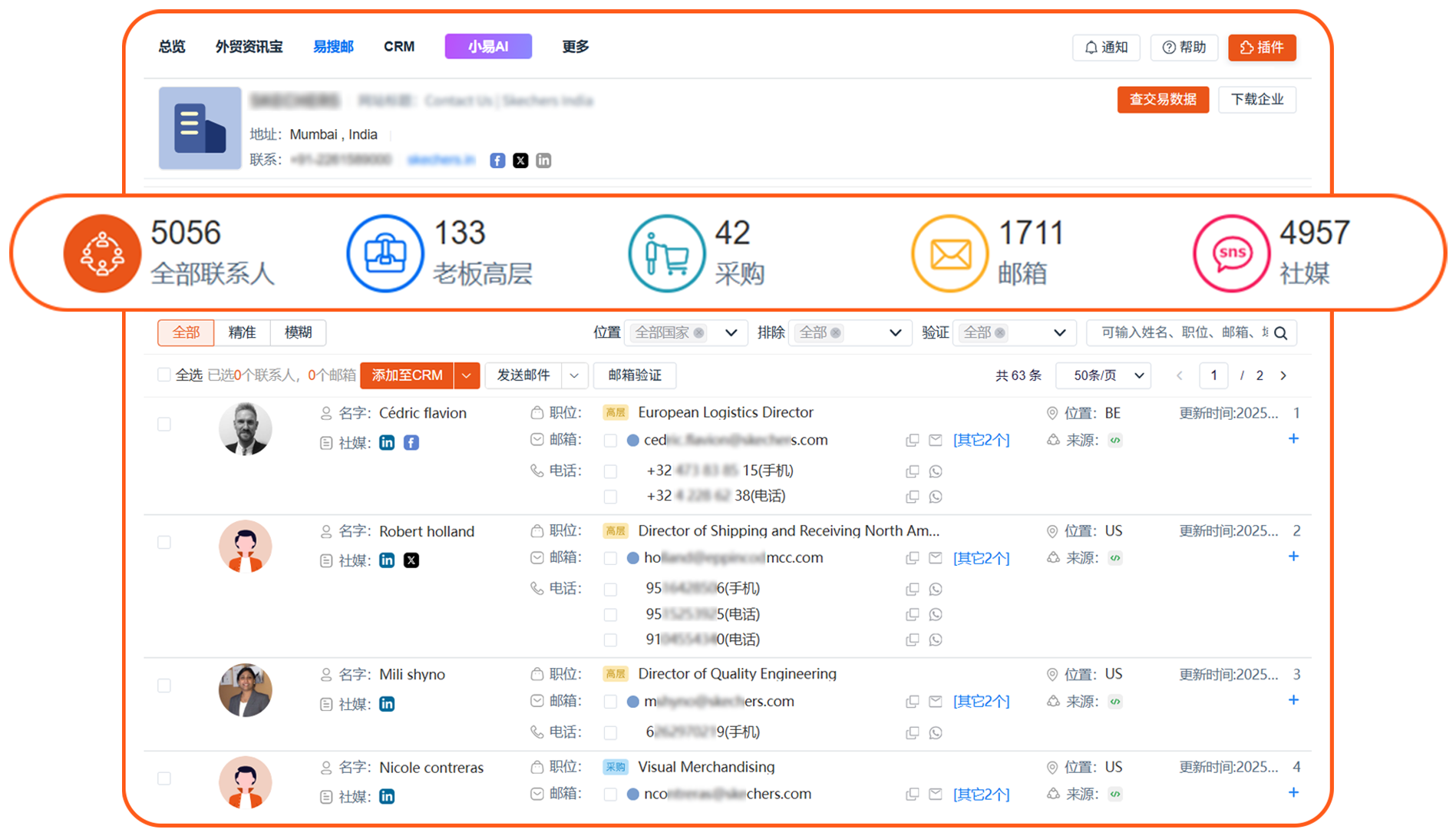Click the 查交易数据 button
The height and width of the screenshot is (836, 1456).
click(1162, 100)
